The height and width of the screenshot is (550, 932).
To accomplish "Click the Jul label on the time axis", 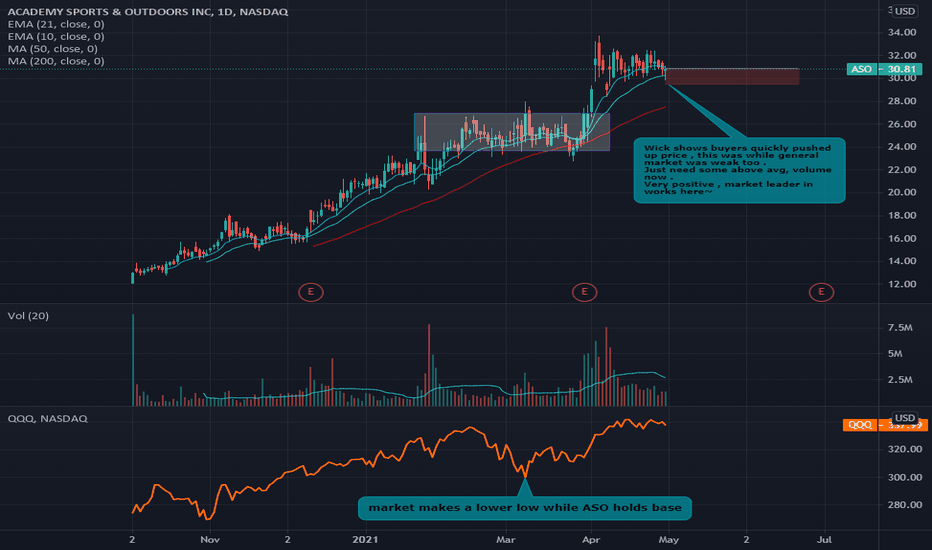I will point(824,540).
